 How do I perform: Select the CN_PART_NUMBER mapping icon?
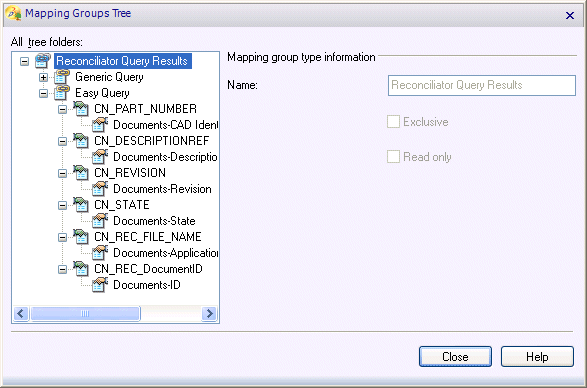click(81, 109)
